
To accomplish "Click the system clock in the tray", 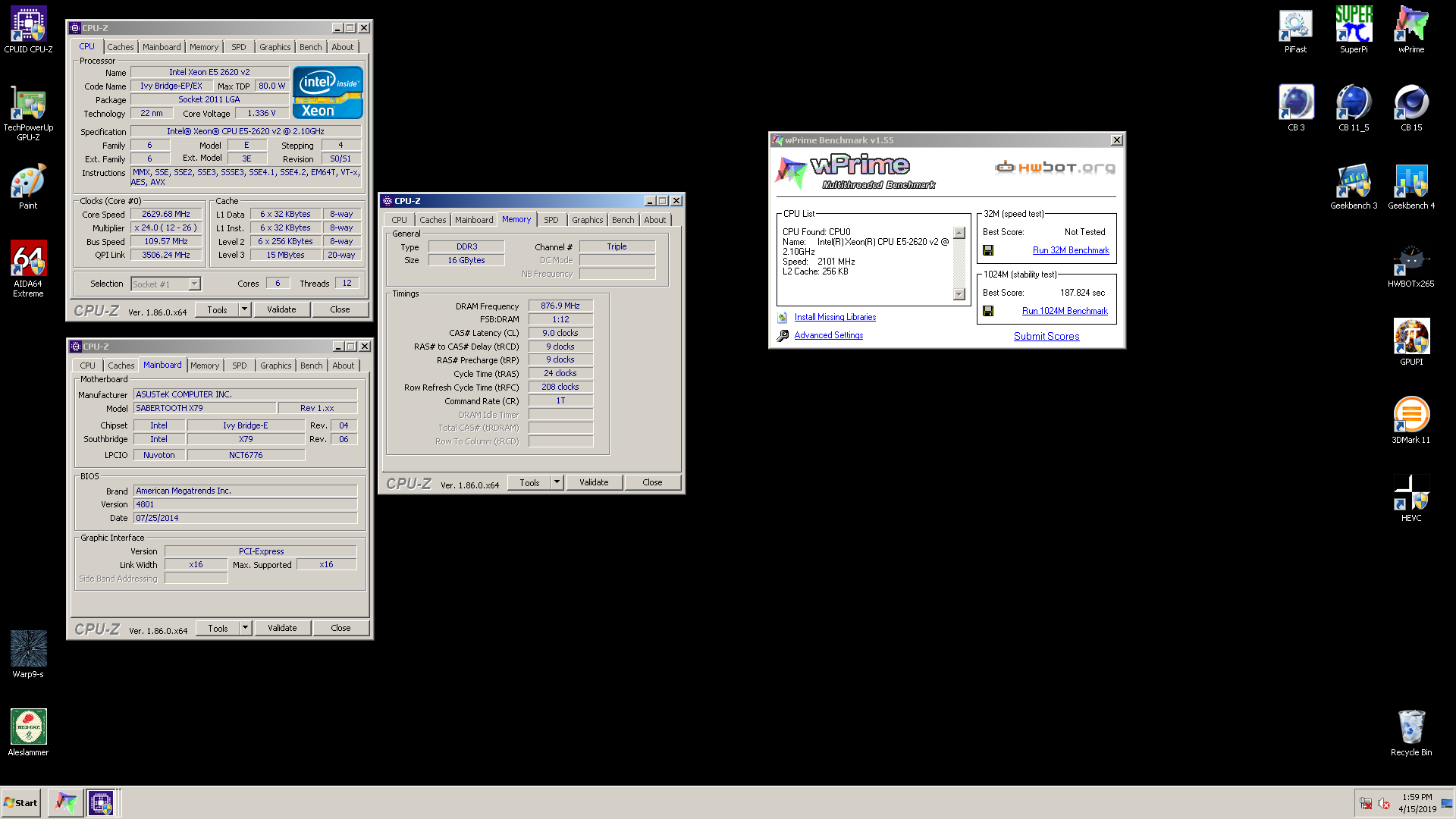I will coord(1417,803).
